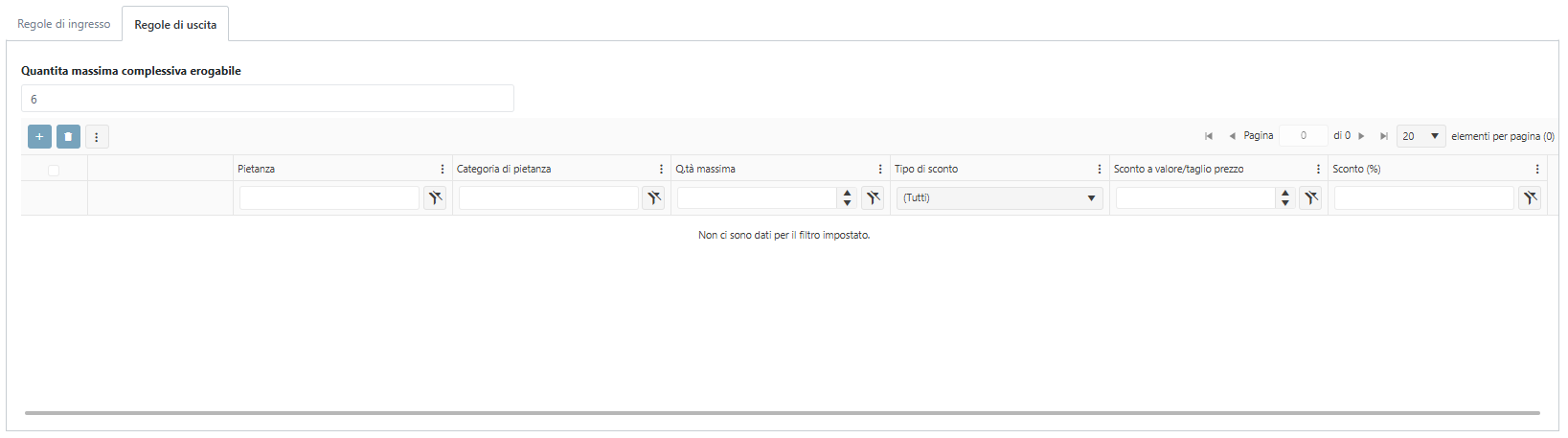Switch to the Regole di ingresso tab

coord(64,24)
